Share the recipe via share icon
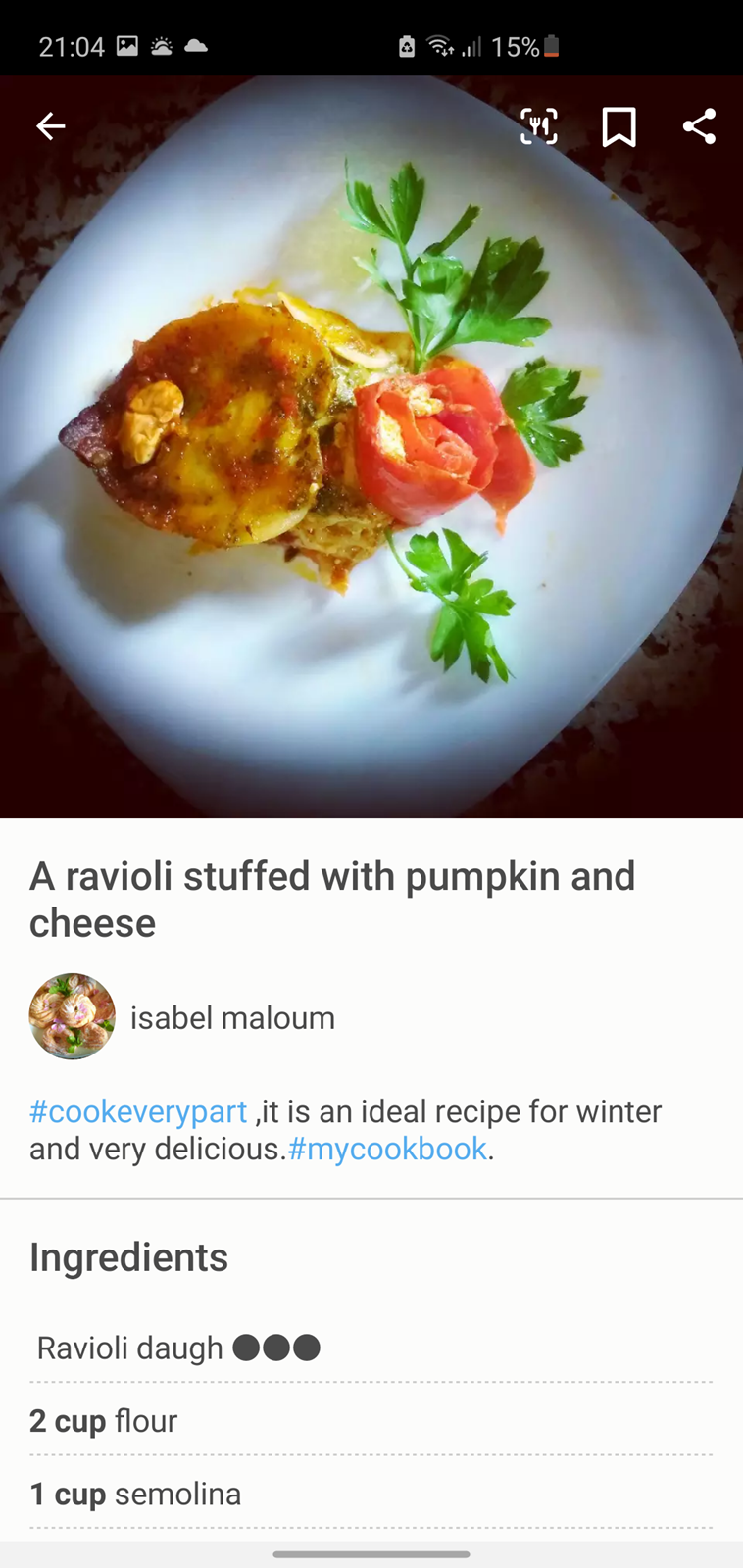The height and width of the screenshot is (1568, 743). coord(699,126)
